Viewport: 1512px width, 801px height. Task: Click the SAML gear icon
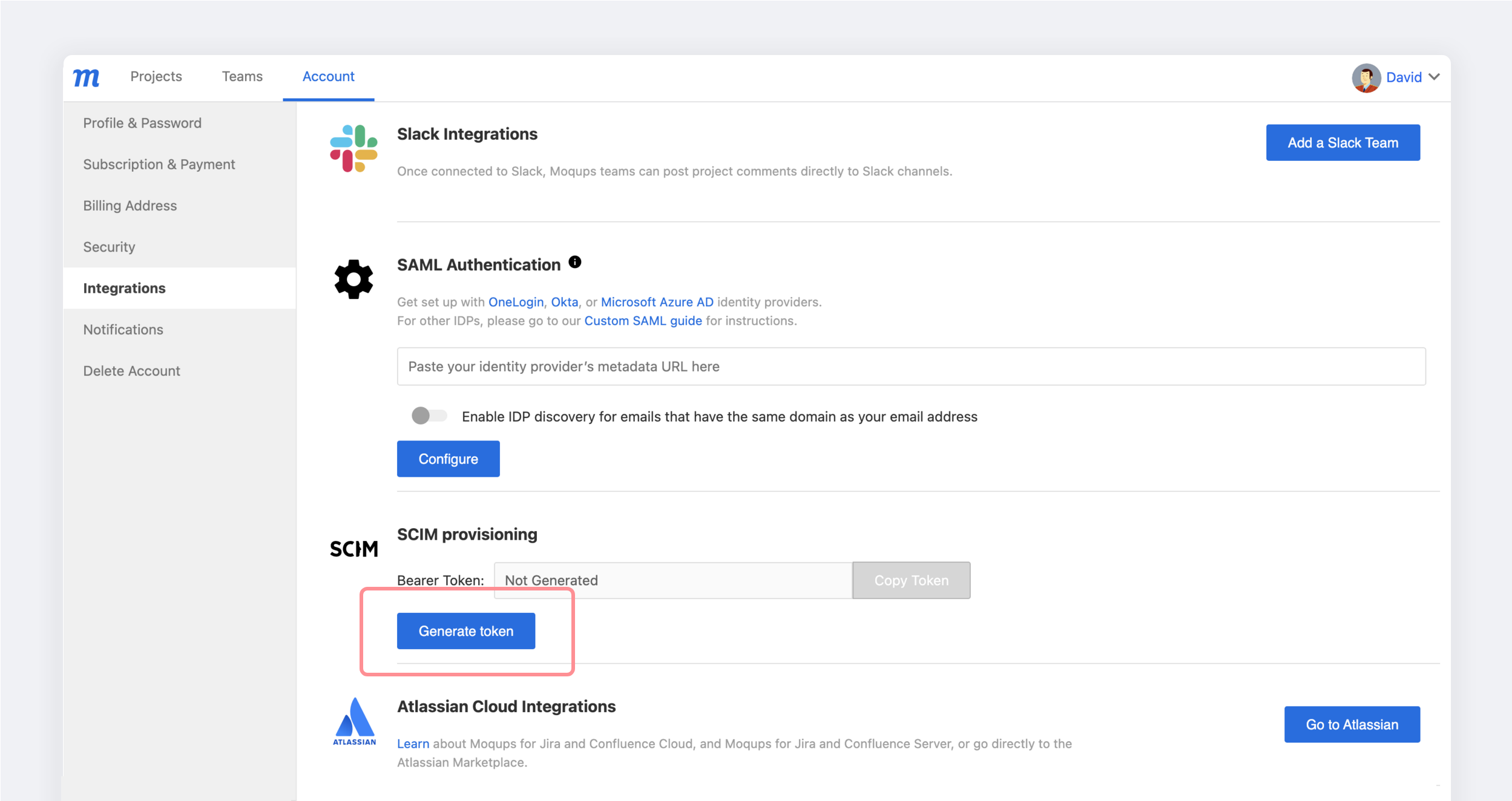(353, 280)
